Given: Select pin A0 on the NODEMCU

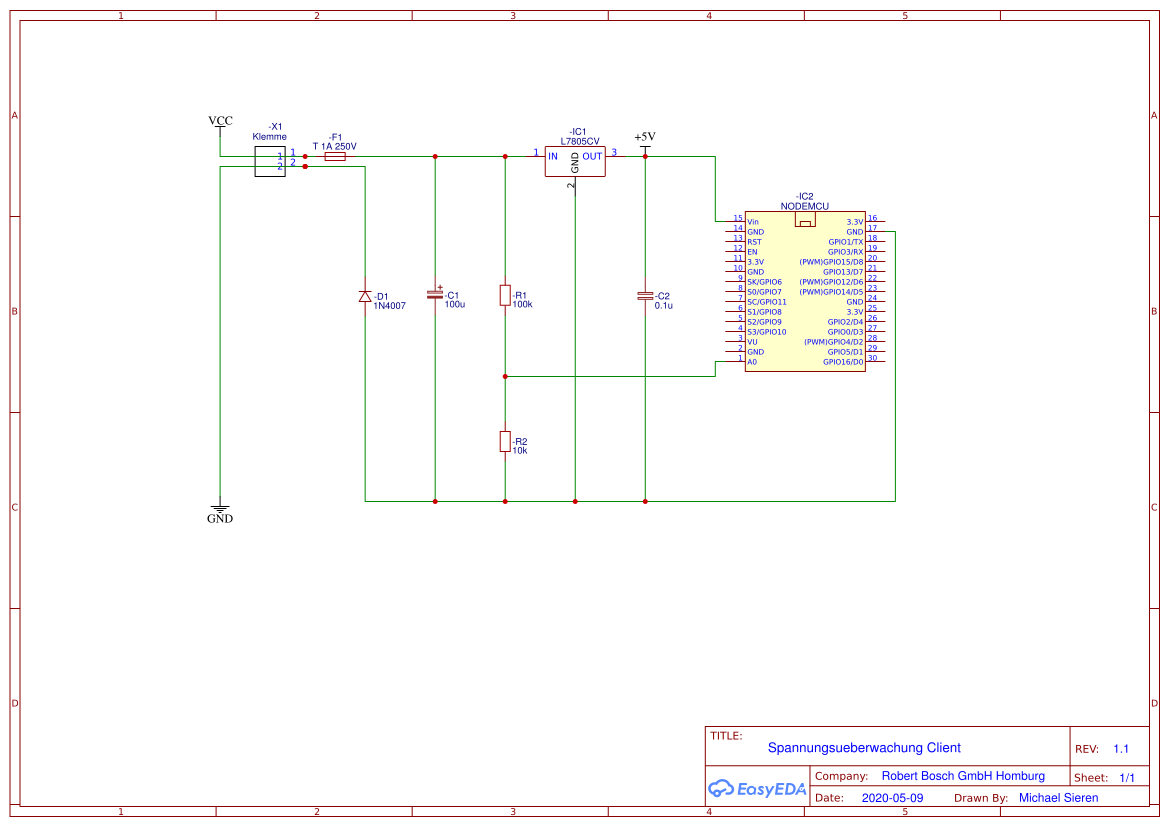Looking at the screenshot, I should [x=752, y=361].
